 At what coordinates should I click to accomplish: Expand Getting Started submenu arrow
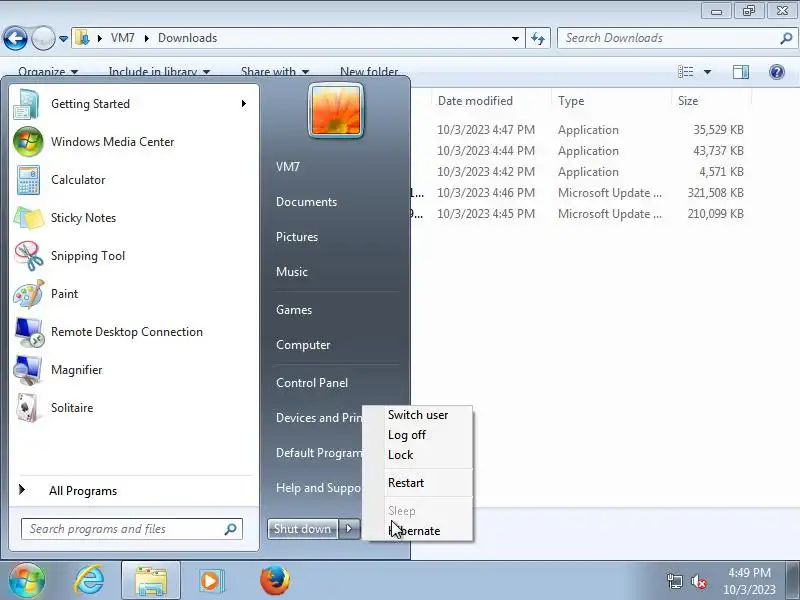pyautogui.click(x=244, y=104)
